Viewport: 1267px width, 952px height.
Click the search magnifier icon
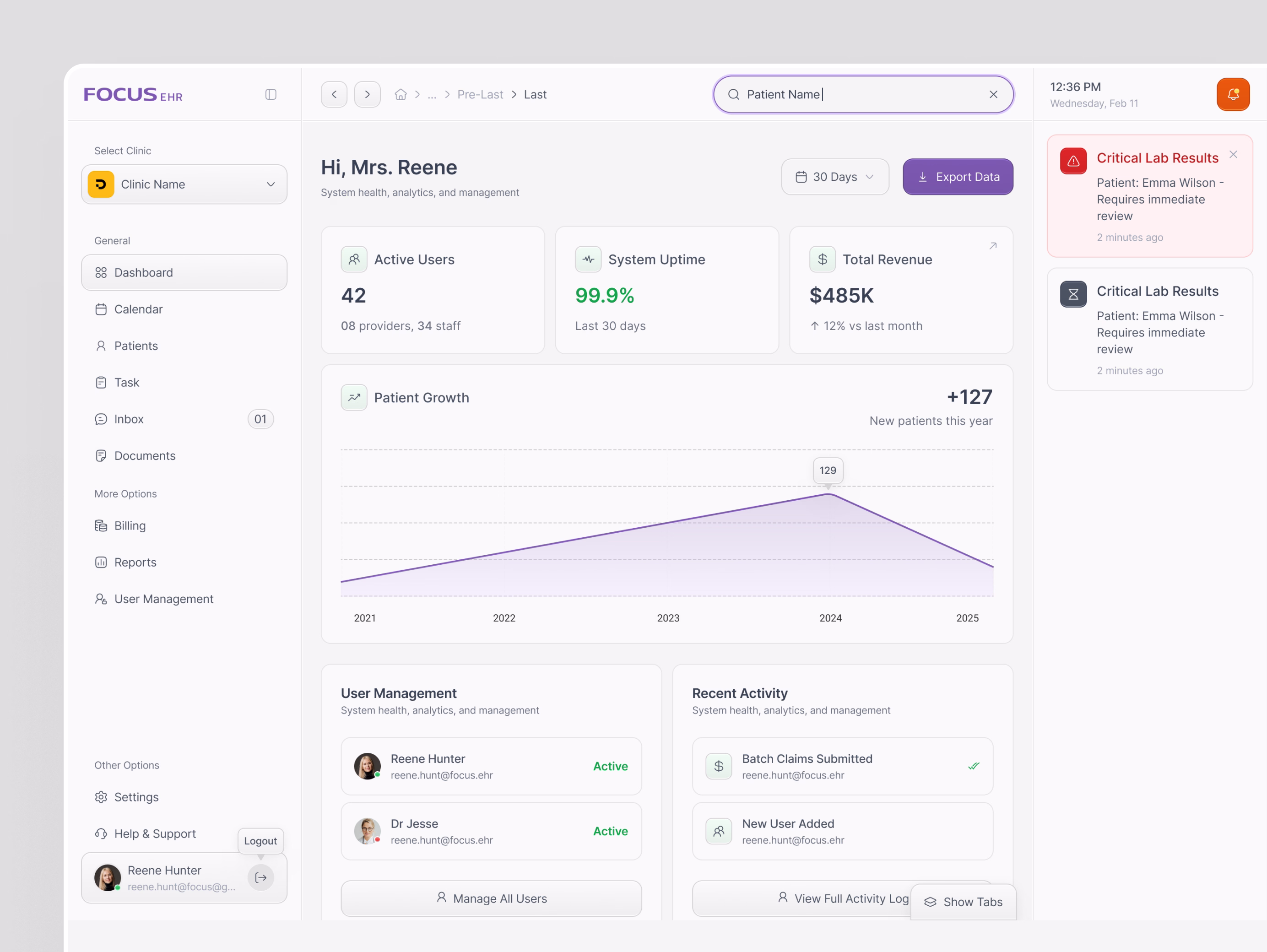733,94
